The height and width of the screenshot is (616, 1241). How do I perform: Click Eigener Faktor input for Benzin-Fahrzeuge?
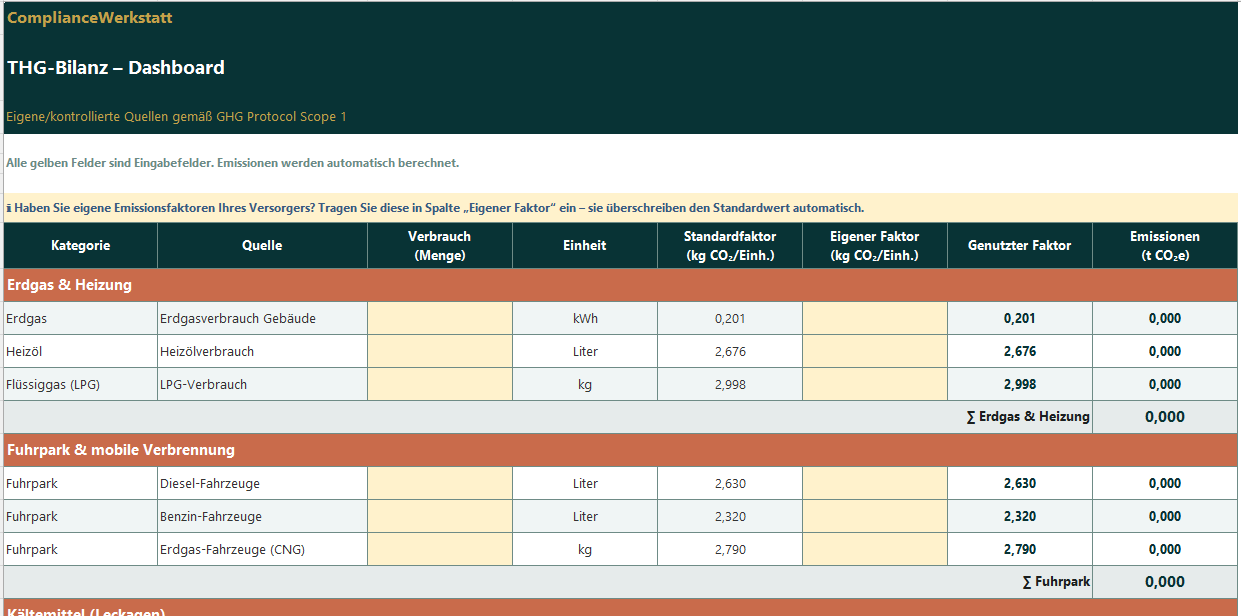click(x=874, y=517)
